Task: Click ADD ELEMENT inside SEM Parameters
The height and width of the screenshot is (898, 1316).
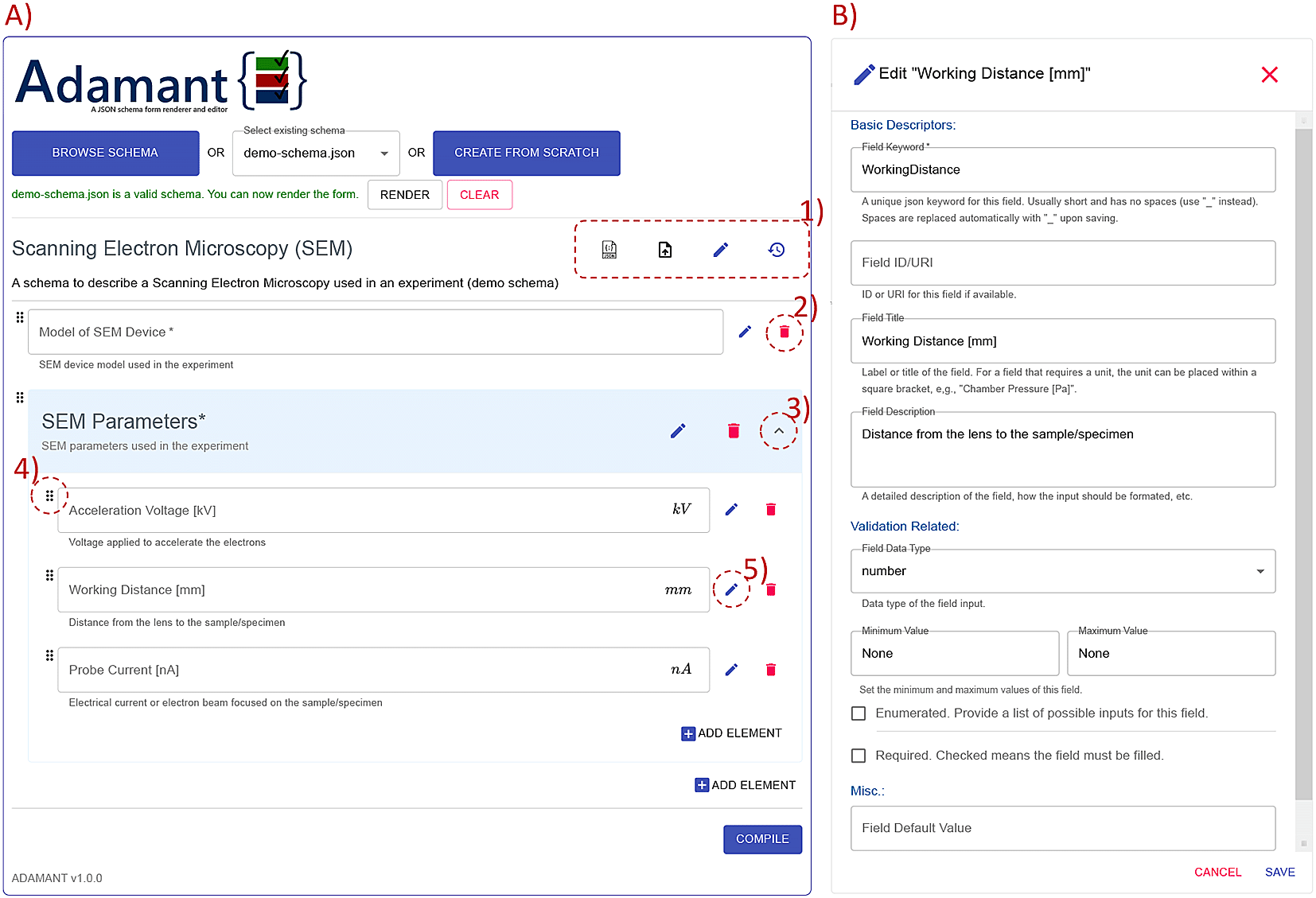Action: 730,733
